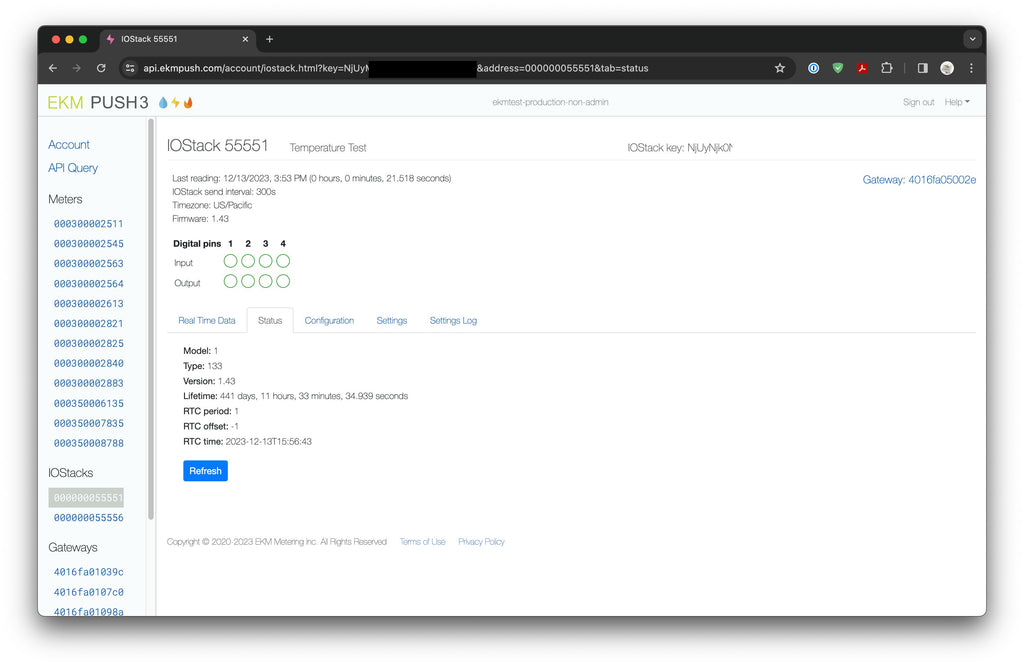Click the browser back arrow
Image resolution: width=1024 pixels, height=666 pixels.
pyautogui.click(x=53, y=68)
